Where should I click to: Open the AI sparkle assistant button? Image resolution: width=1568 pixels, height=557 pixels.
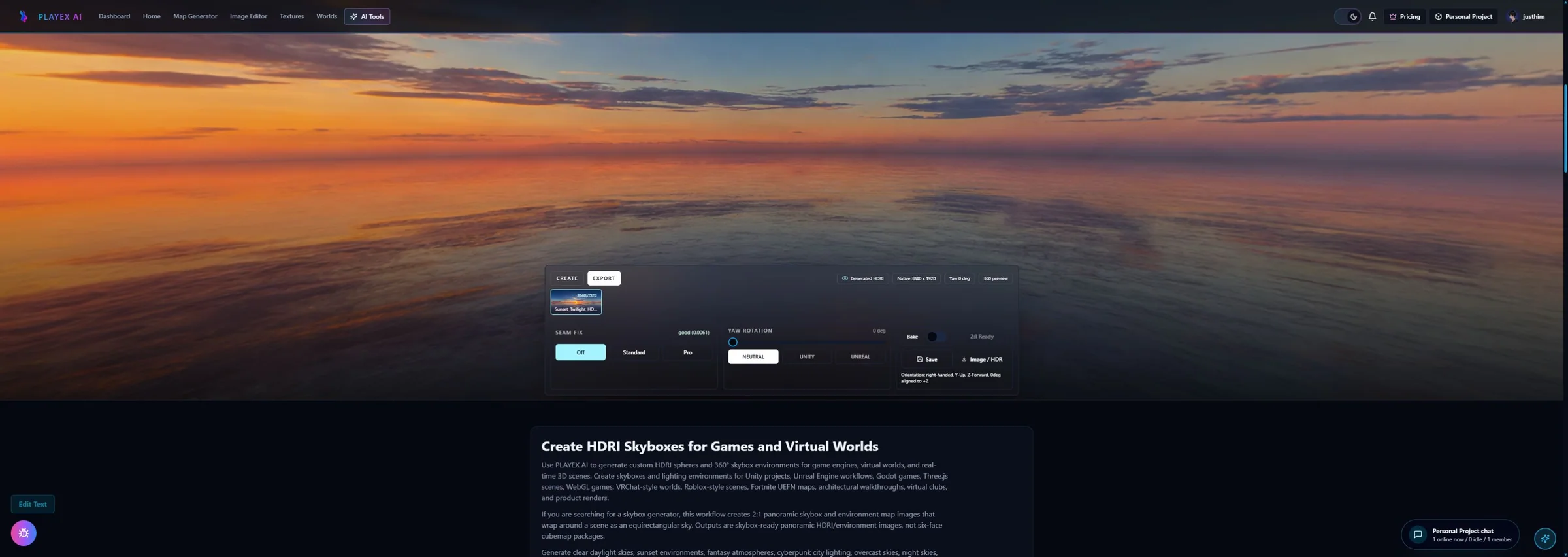(1544, 538)
